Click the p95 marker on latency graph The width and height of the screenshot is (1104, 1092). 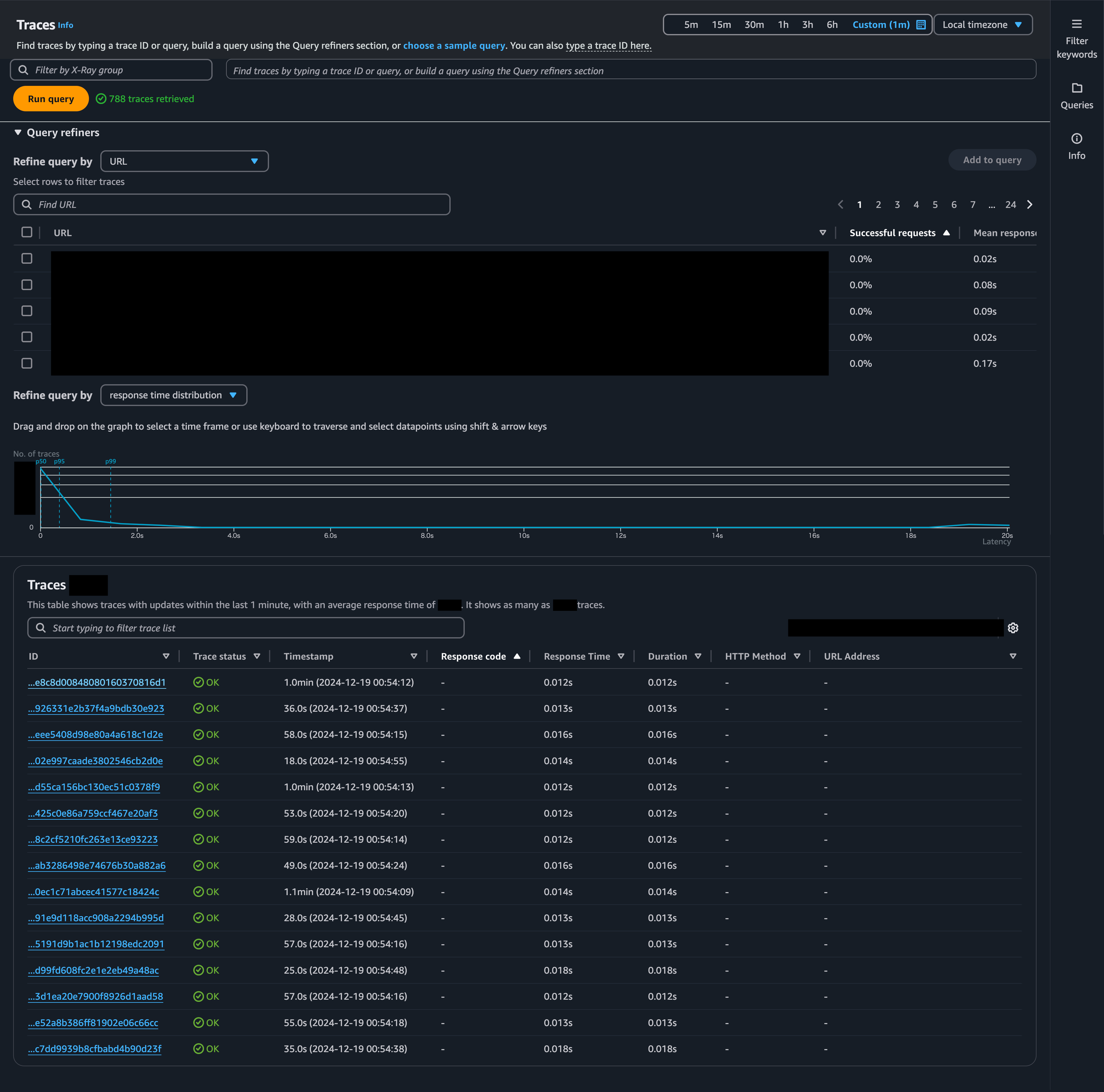[x=60, y=462]
